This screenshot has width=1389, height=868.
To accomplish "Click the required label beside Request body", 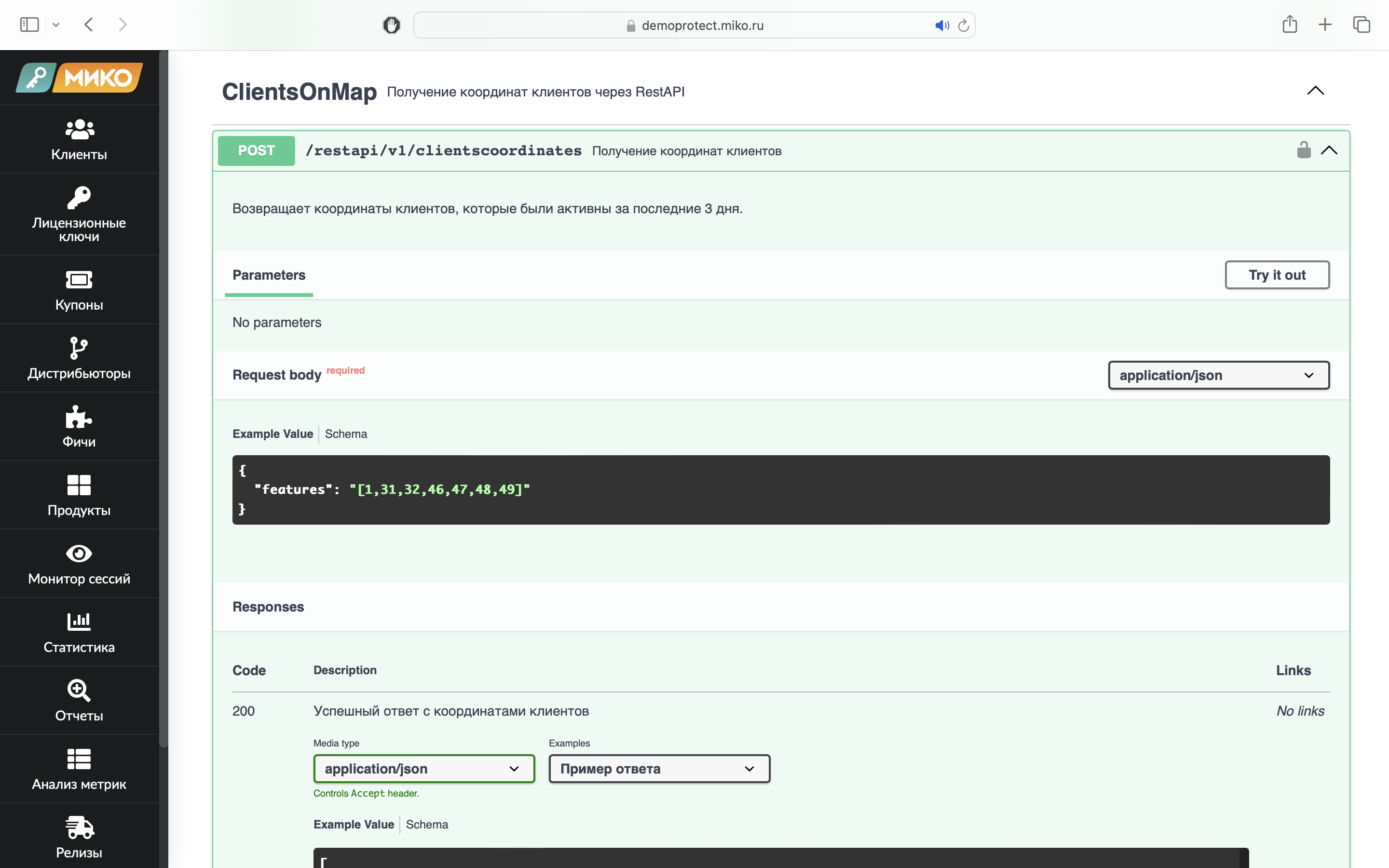I will pos(345,370).
